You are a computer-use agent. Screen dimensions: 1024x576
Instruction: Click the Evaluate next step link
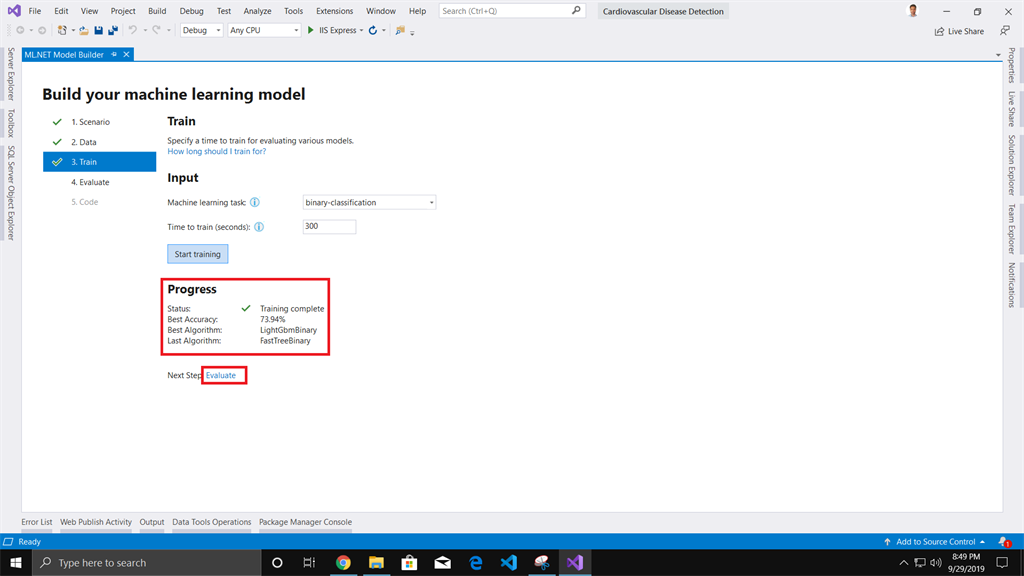click(x=221, y=376)
